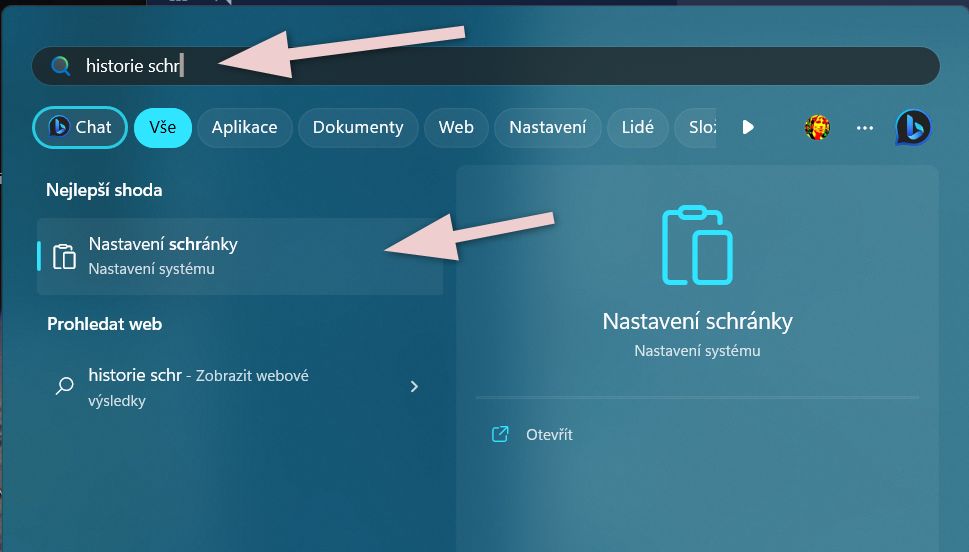Switch to the Lidé filter
969x552 pixels.
[x=638, y=127]
